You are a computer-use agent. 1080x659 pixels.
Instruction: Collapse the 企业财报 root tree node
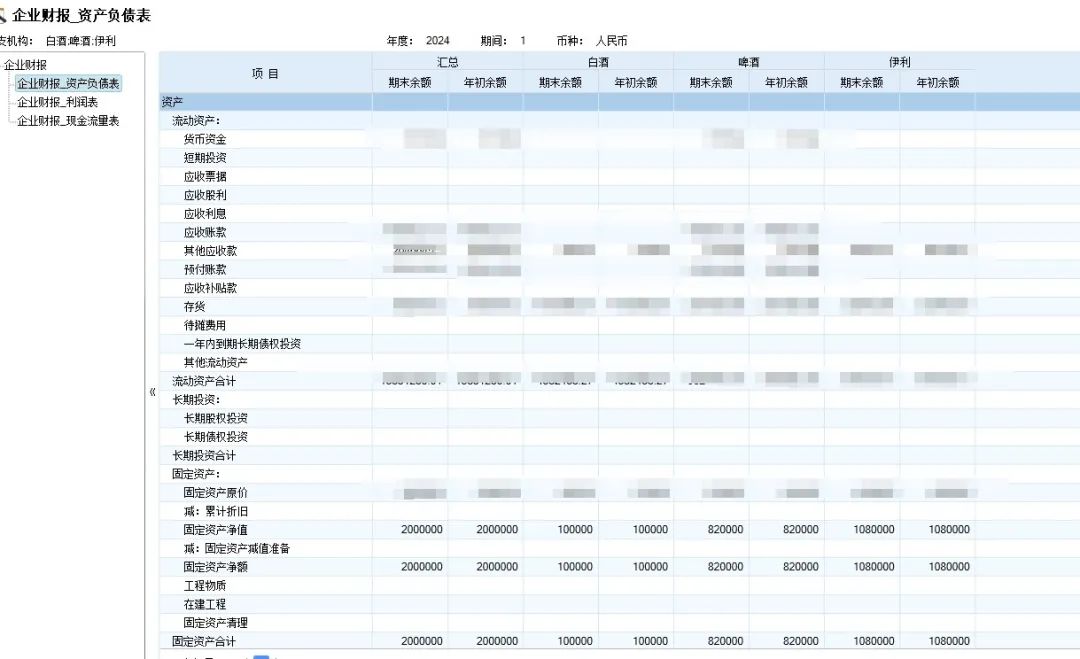pos(25,65)
